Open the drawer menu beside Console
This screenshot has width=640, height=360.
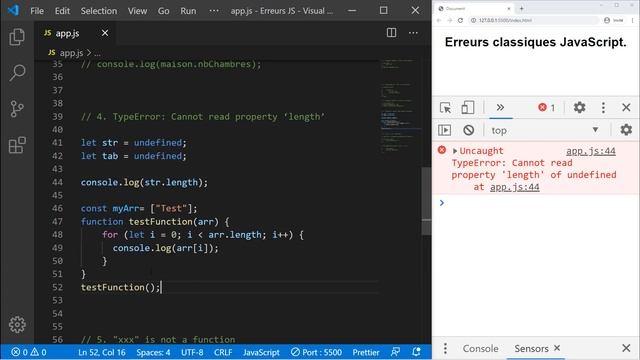tap(445, 348)
